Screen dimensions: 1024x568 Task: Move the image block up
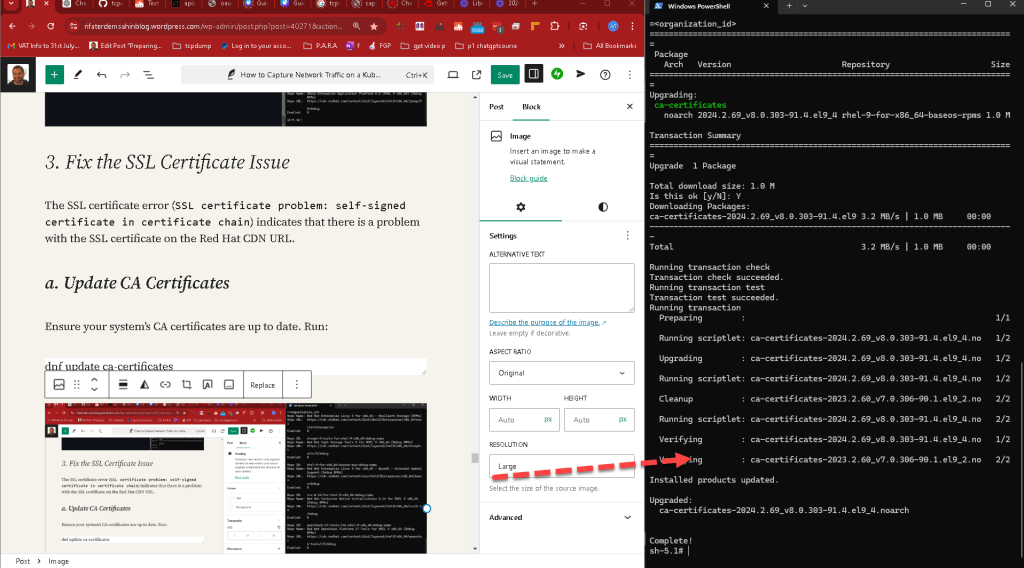(x=94, y=379)
